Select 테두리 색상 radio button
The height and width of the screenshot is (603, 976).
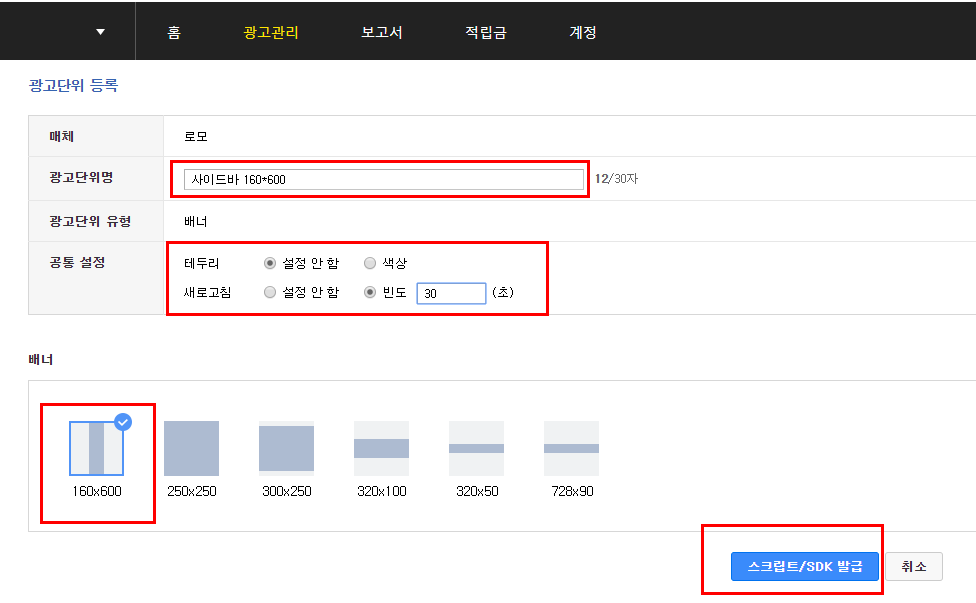coord(370,263)
